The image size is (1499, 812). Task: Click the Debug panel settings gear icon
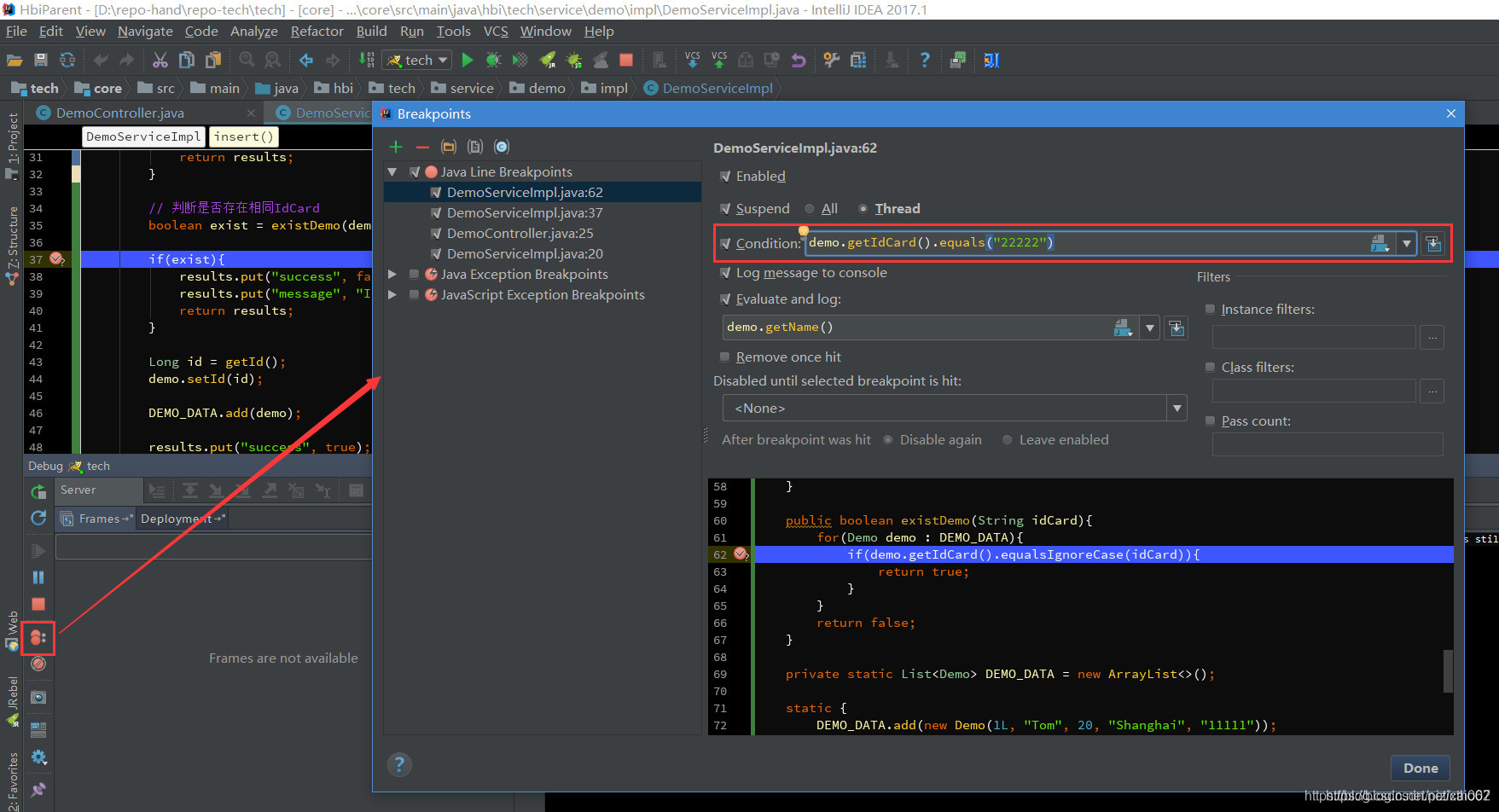point(38,757)
